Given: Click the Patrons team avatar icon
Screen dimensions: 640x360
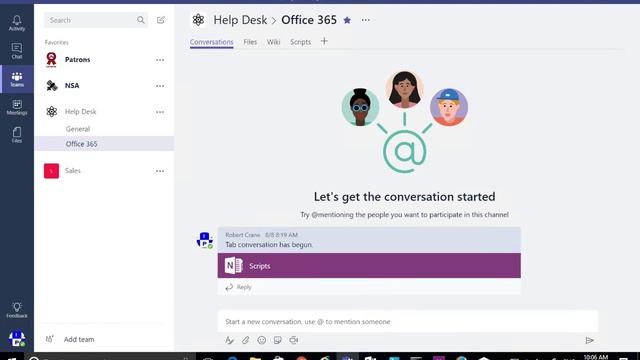Looking at the screenshot, I should (x=51, y=60).
